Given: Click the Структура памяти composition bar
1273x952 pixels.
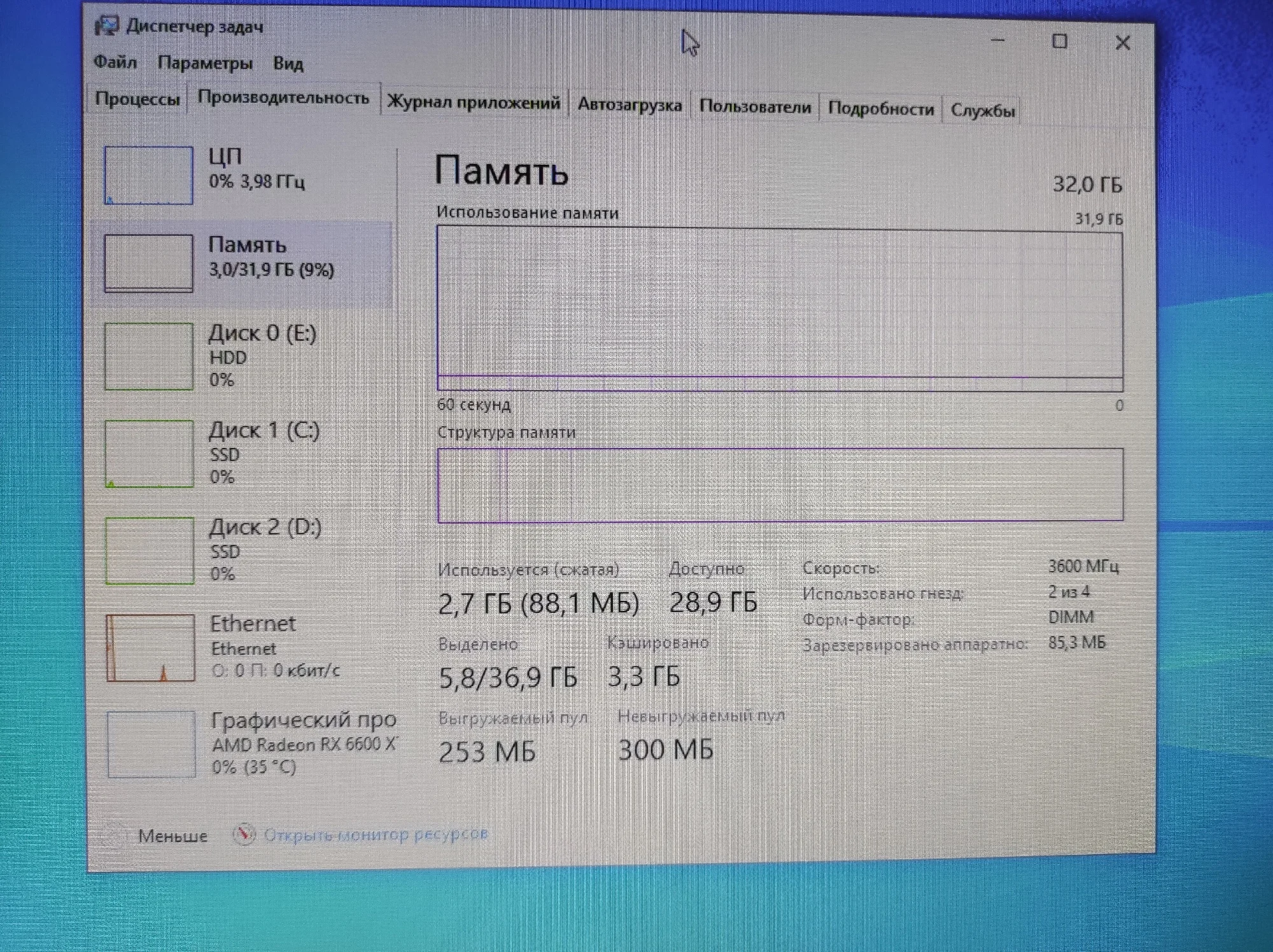Looking at the screenshot, I should click(x=780, y=485).
